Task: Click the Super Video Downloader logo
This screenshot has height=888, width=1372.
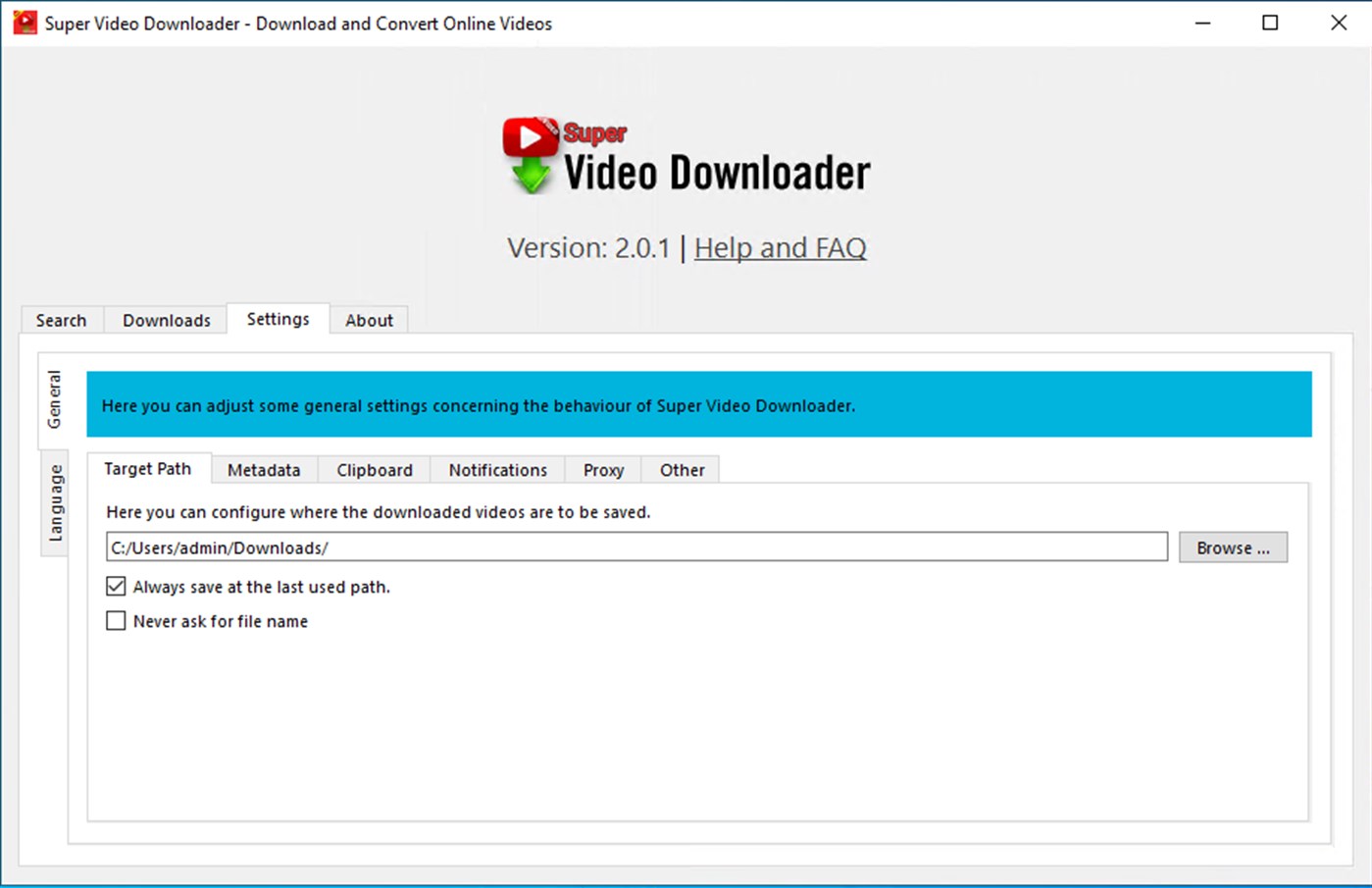Action: 686,155
